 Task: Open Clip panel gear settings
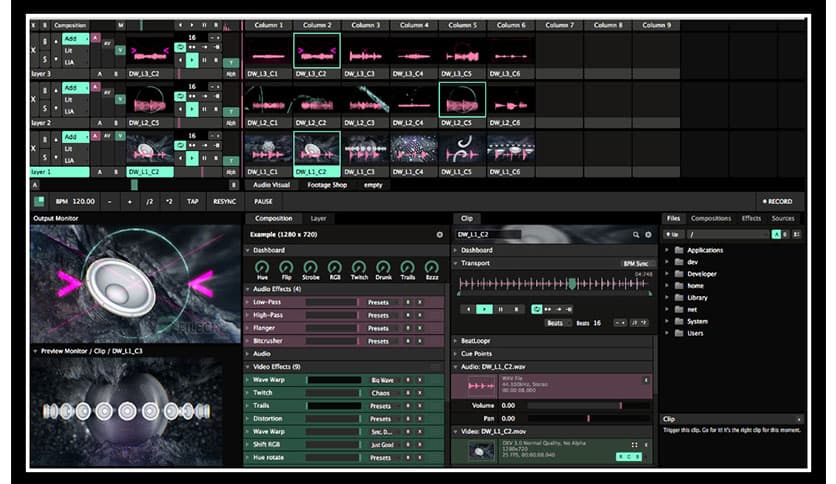648,235
